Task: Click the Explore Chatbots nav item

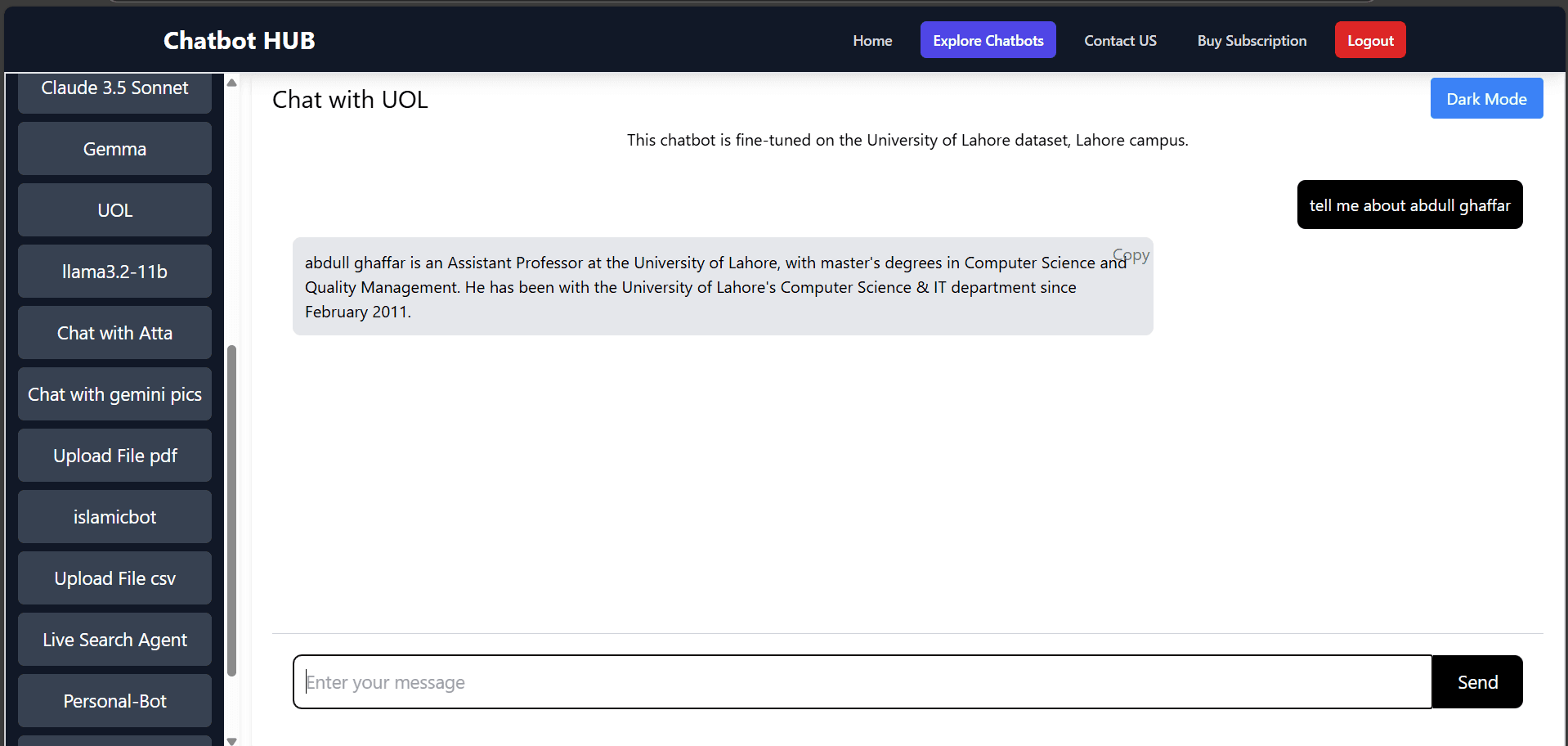Action: coord(988,40)
